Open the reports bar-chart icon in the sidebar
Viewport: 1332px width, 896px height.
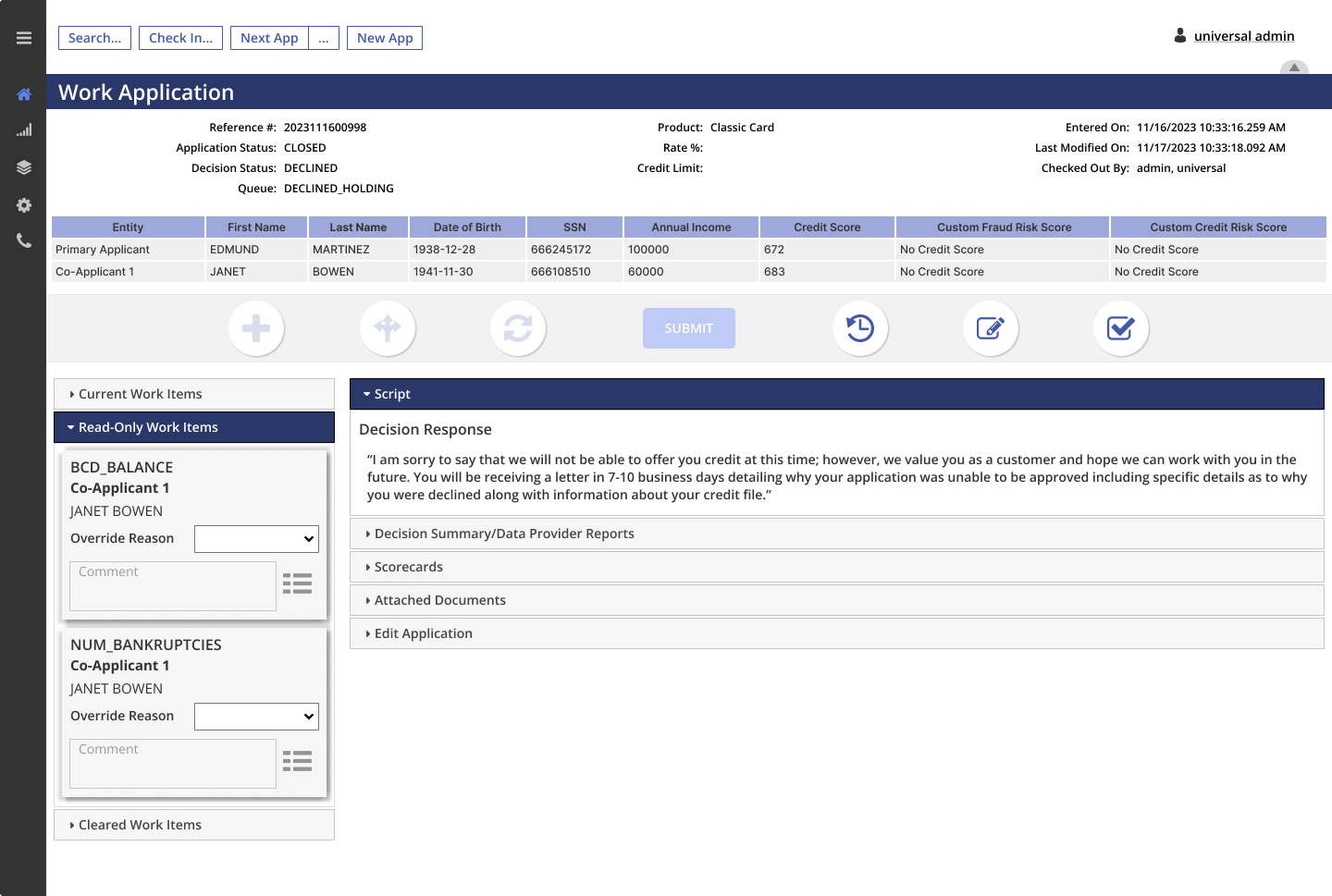coord(24,129)
